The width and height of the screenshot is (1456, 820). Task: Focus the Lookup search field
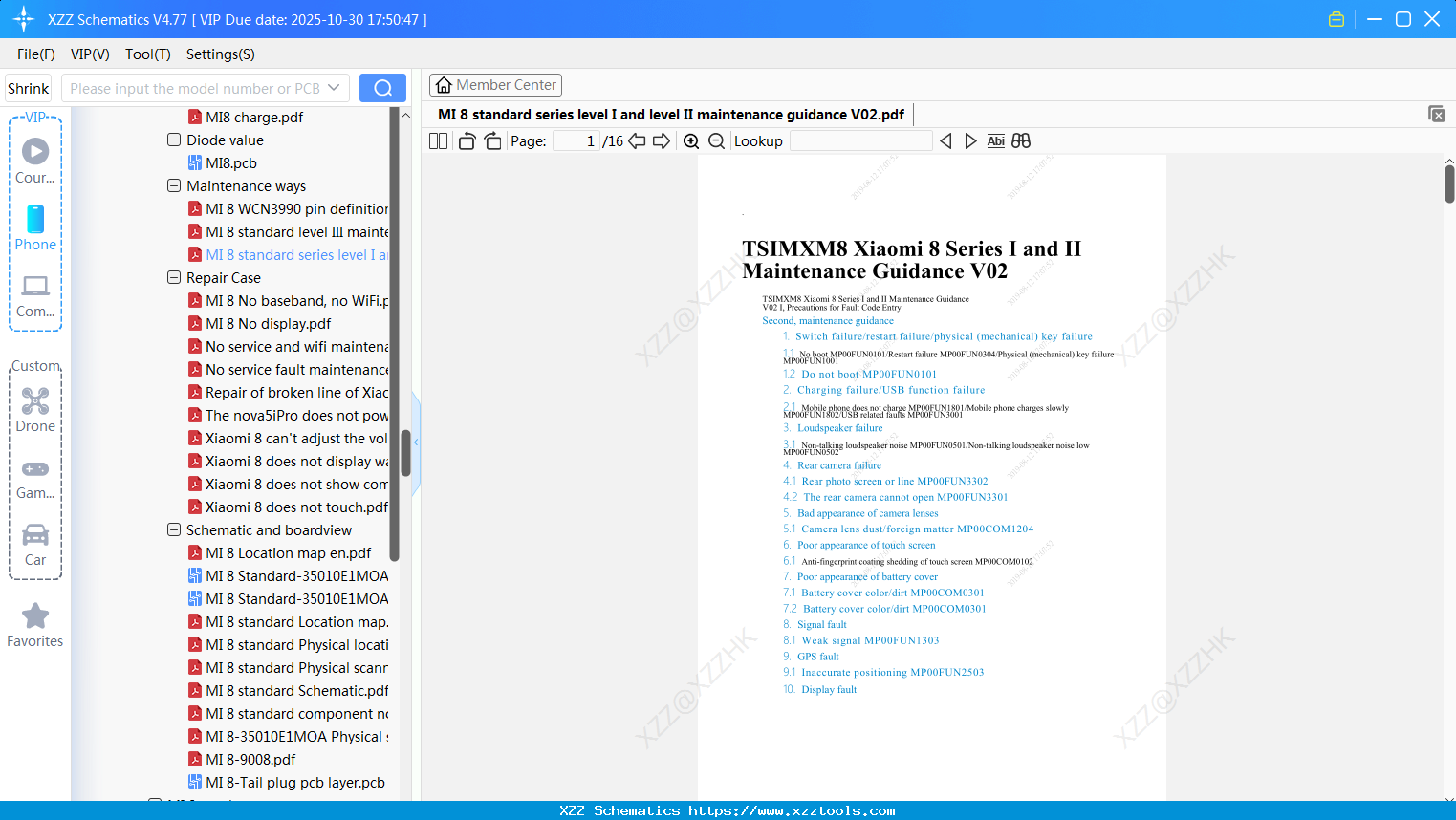[860, 141]
